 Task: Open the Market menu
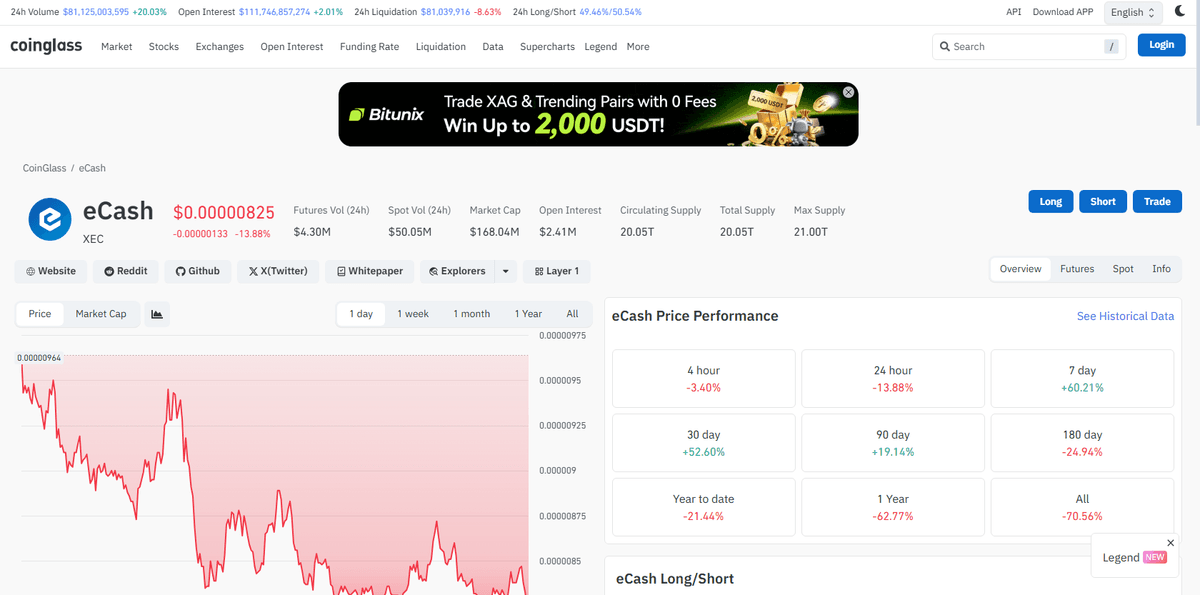click(x=117, y=46)
